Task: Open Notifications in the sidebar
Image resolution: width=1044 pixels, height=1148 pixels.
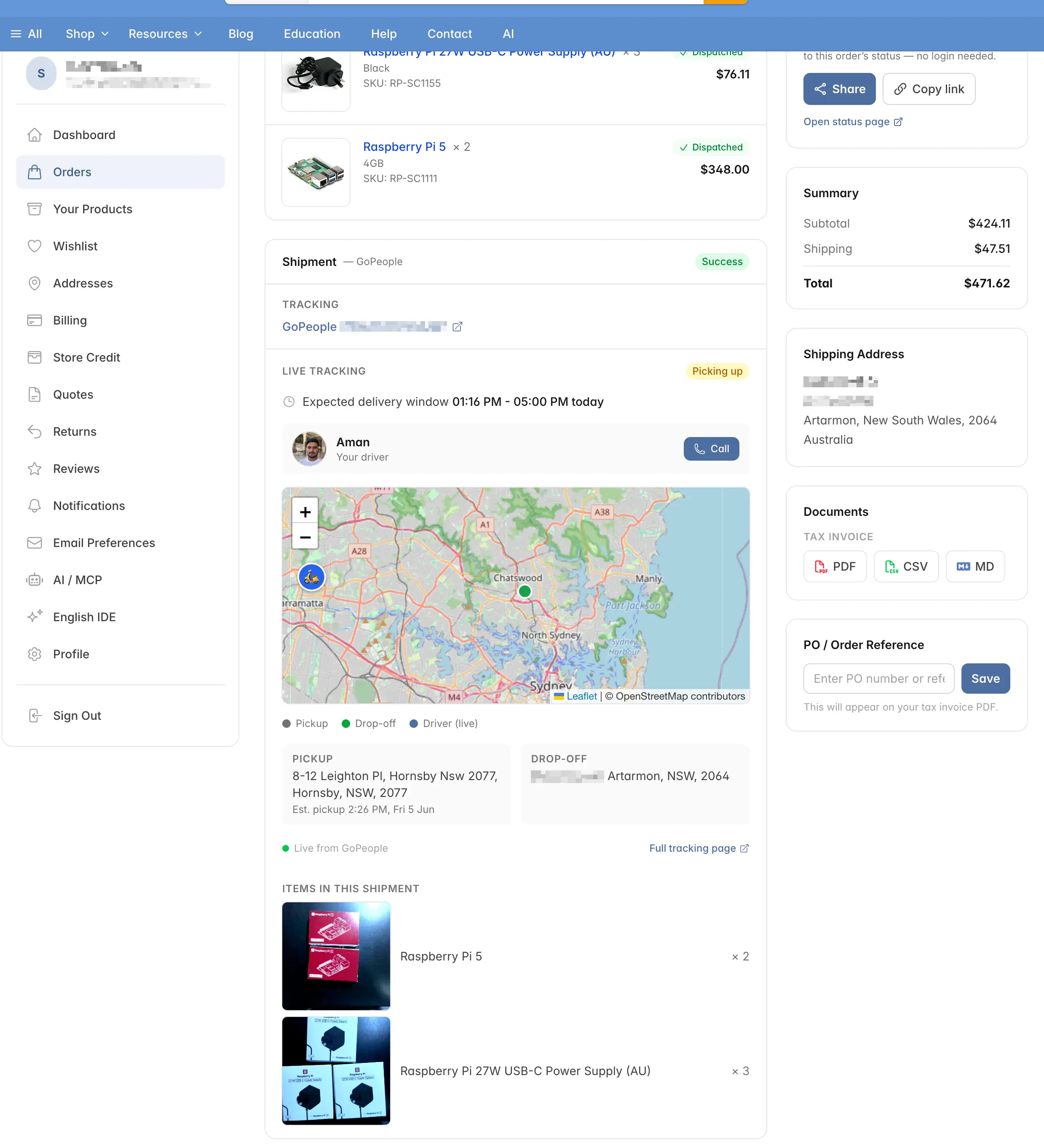Action: [x=120, y=506]
